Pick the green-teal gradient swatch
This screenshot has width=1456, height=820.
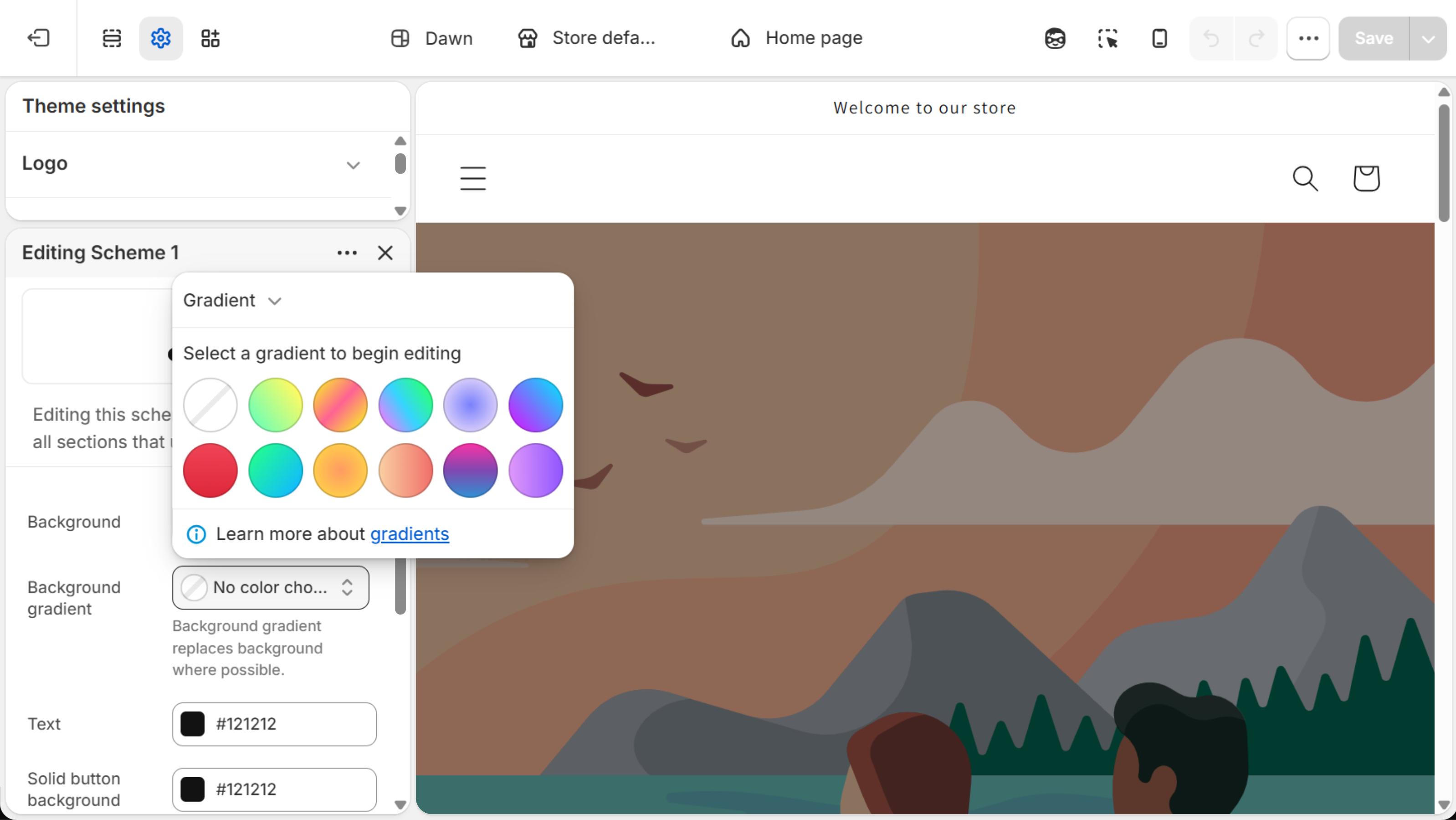pos(275,470)
